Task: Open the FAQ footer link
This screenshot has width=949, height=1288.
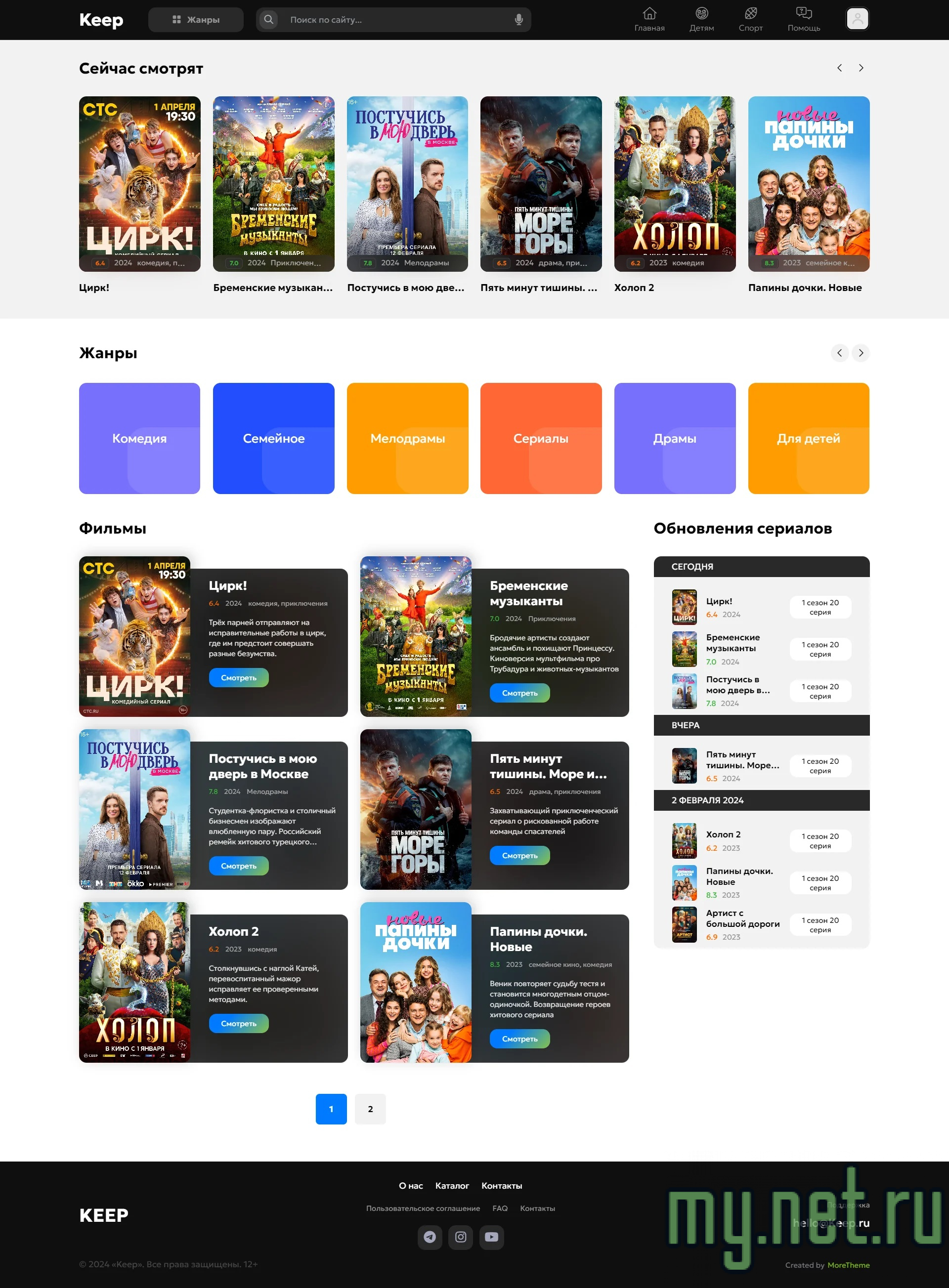Action: pos(500,1207)
